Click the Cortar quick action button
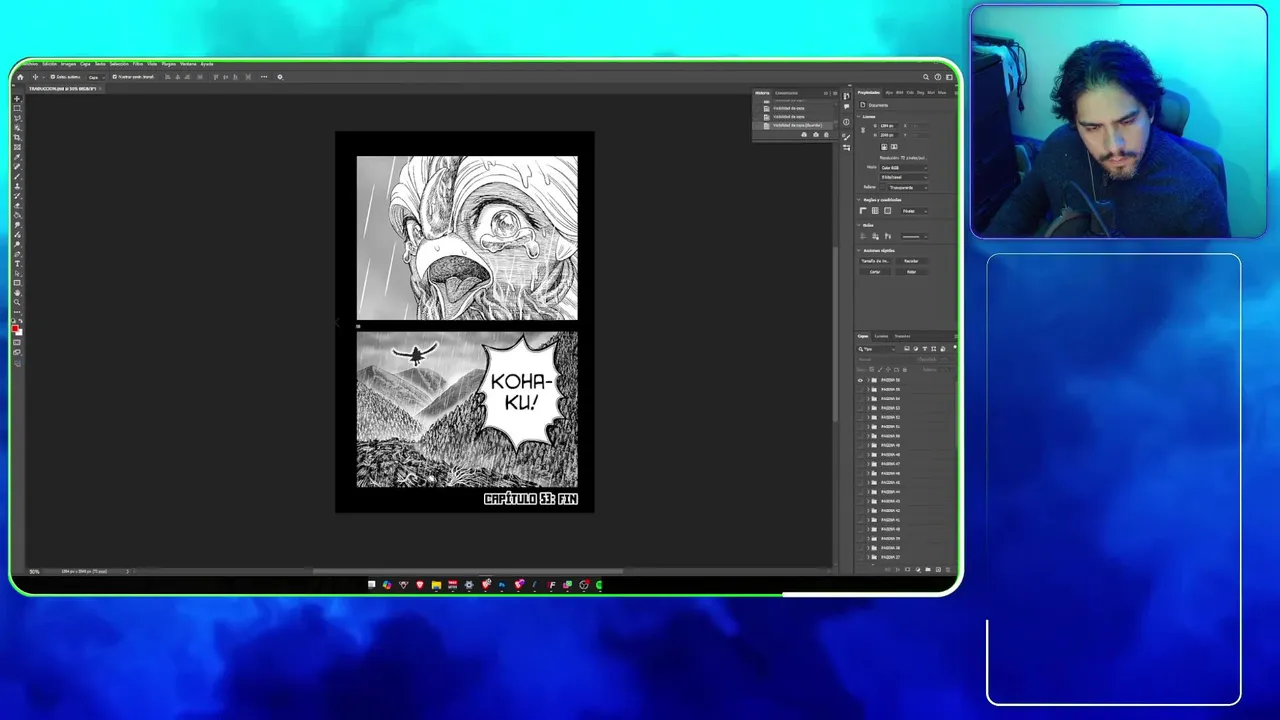Image resolution: width=1280 pixels, height=720 pixels. (875, 272)
